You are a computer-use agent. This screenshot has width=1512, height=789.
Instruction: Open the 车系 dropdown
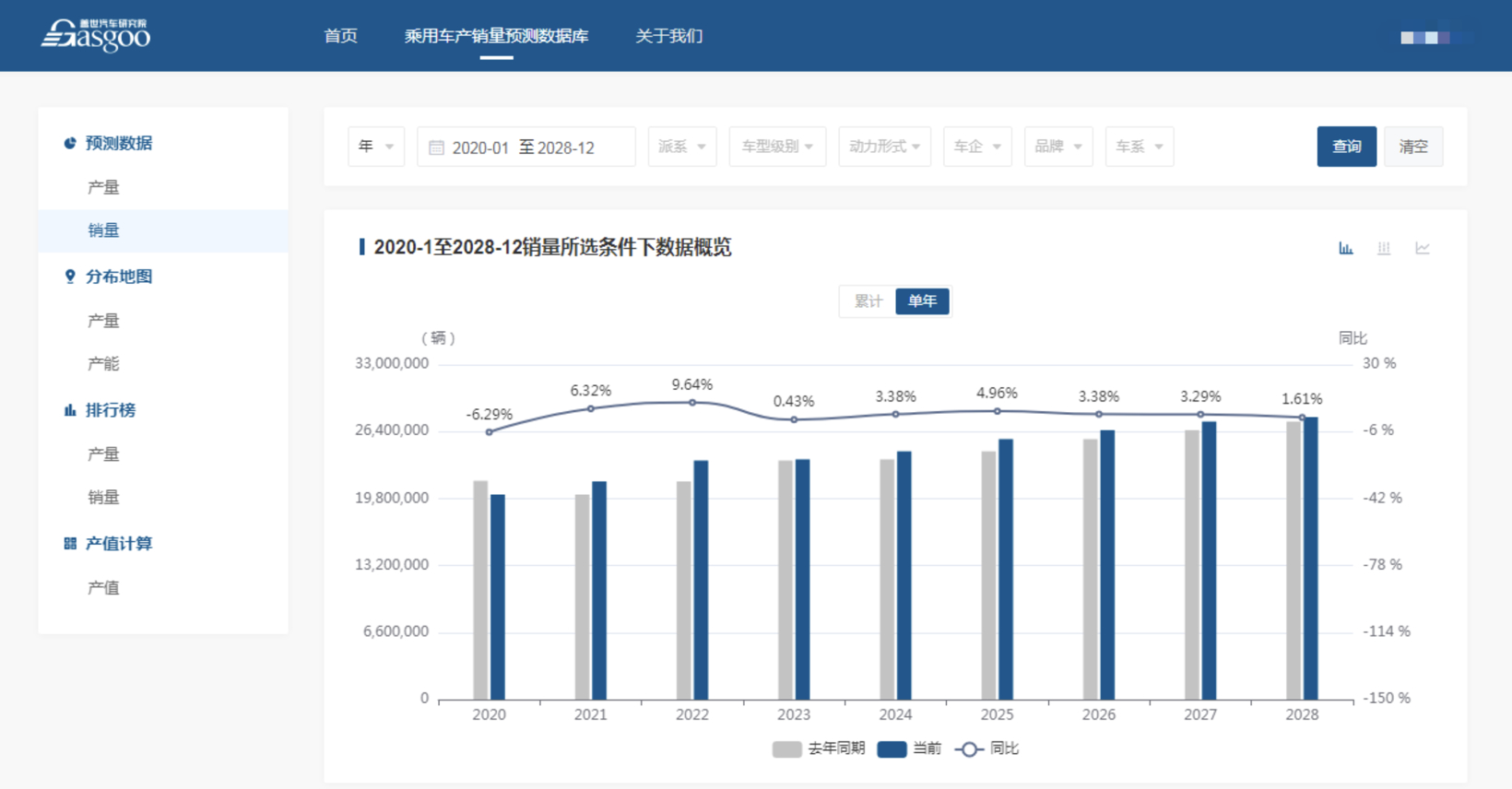(1140, 147)
